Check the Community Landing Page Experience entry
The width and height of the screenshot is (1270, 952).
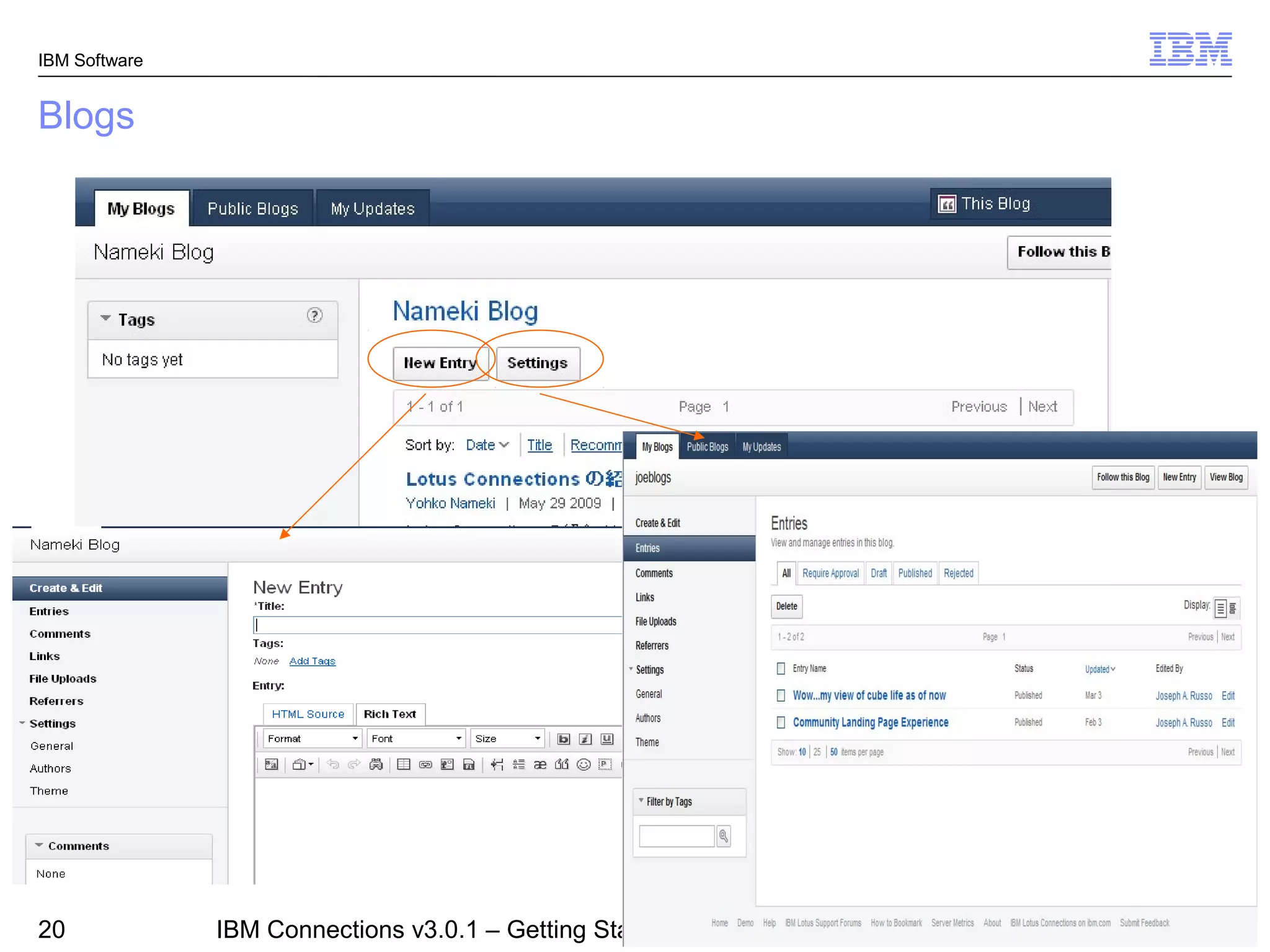click(781, 722)
